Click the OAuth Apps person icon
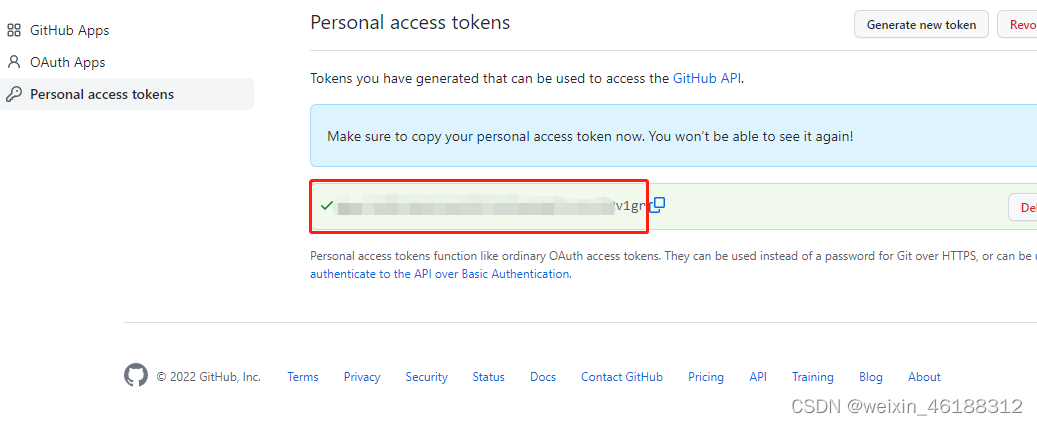Image resolution: width=1037 pixels, height=425 pixels. [x=14, y=62]
